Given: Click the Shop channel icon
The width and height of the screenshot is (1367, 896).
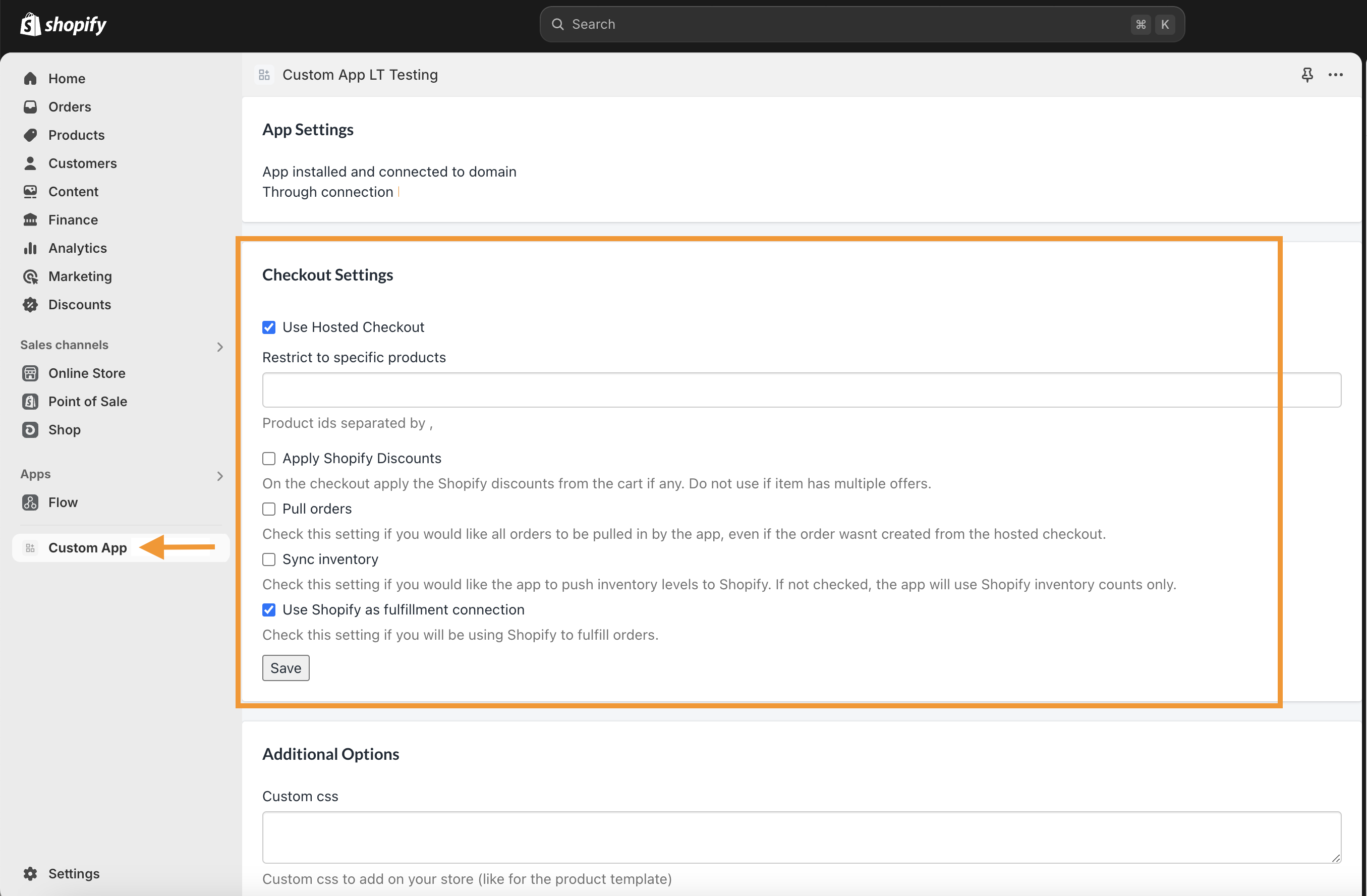Looking at the screenshot, I should pyautogui.click(x=30, y=430).
